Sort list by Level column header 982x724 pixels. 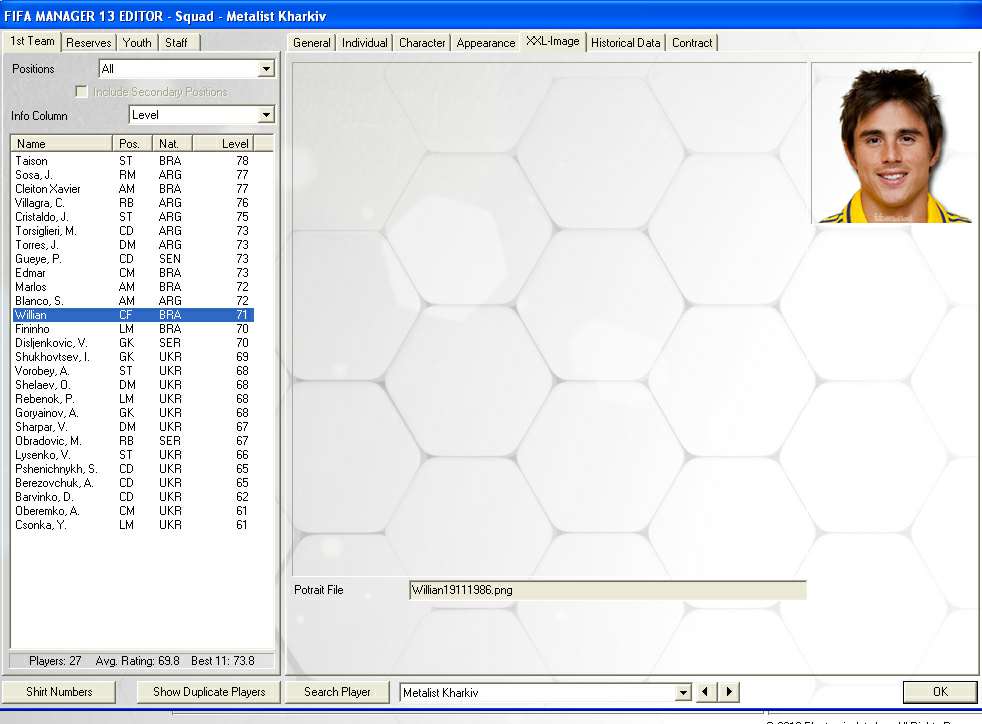[234, 144]
